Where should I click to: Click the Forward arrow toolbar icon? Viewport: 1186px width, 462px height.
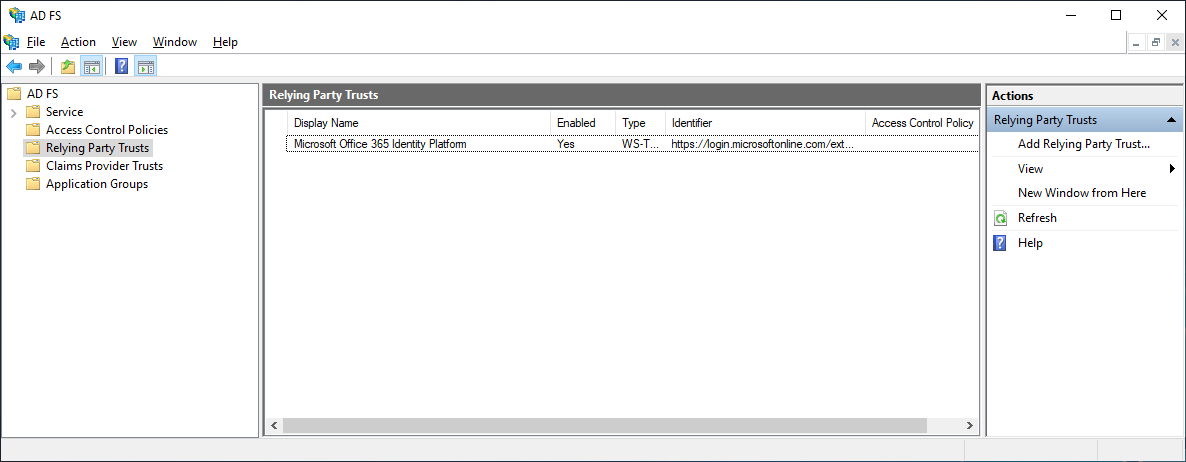pyautogui.click(x=36, y=67)
